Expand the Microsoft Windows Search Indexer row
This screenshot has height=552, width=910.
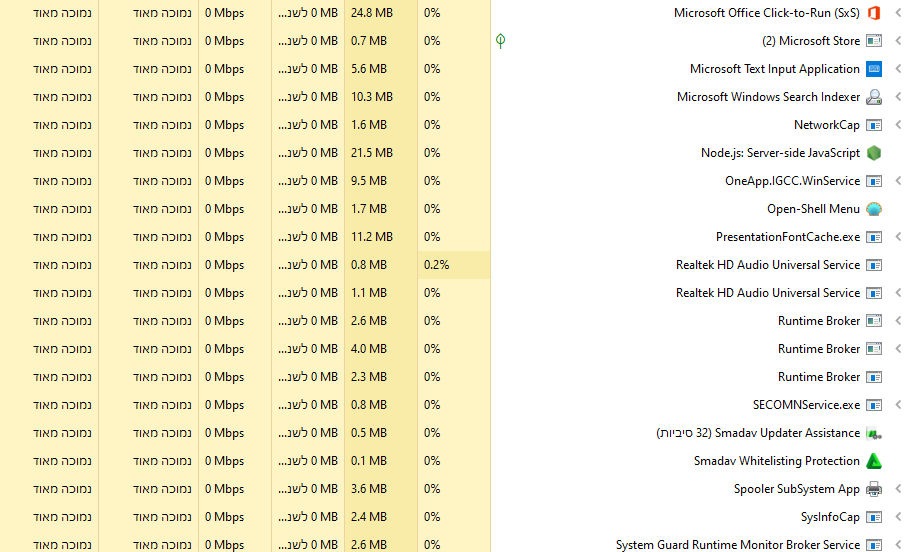coord(898,97)
